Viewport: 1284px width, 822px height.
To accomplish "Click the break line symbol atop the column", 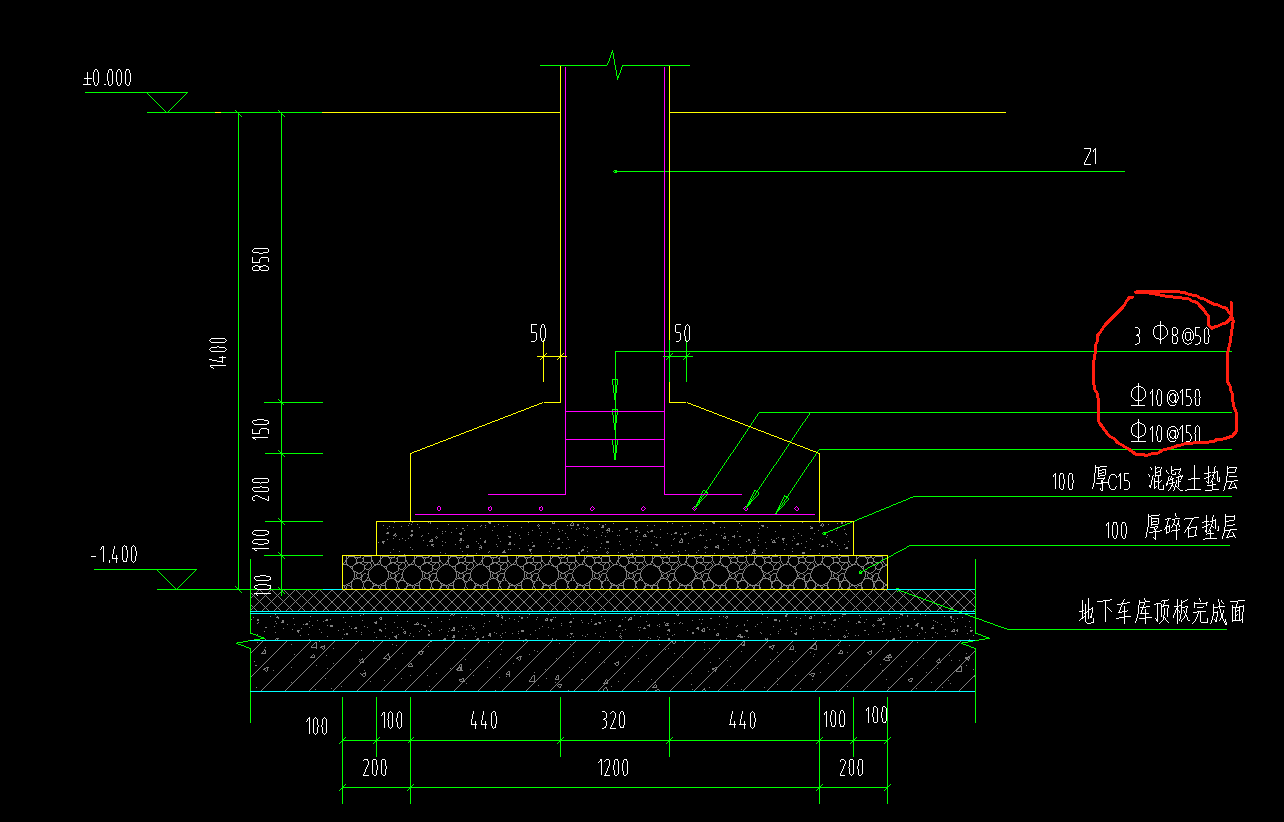I will 615,67.
